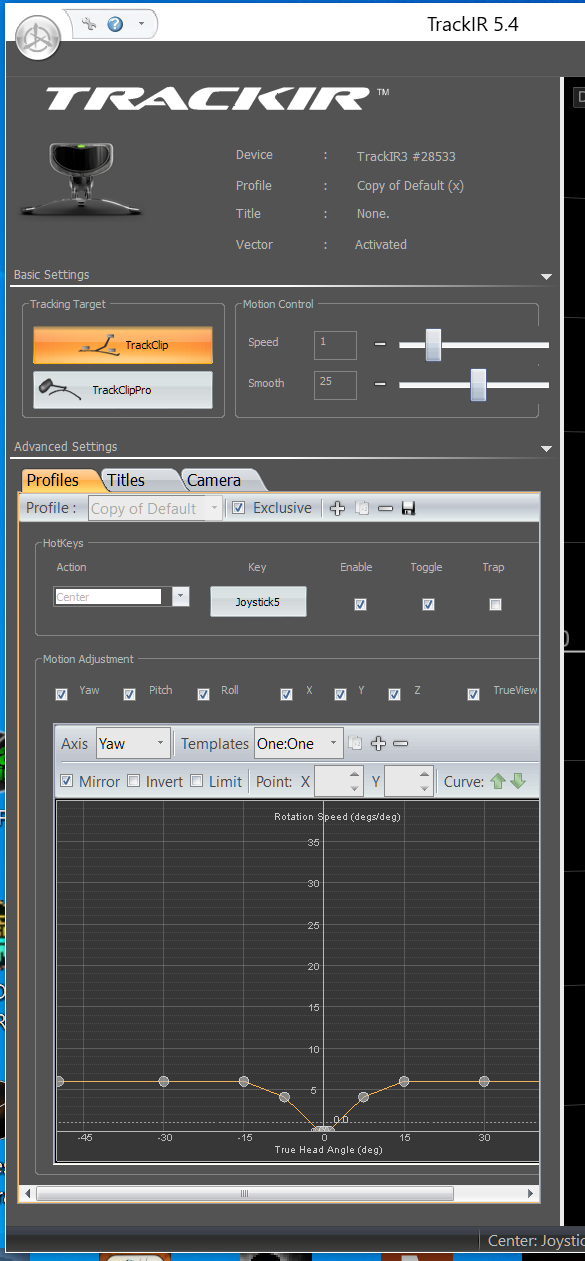Click the Smooth slider handle

click(x=478, y=384)
